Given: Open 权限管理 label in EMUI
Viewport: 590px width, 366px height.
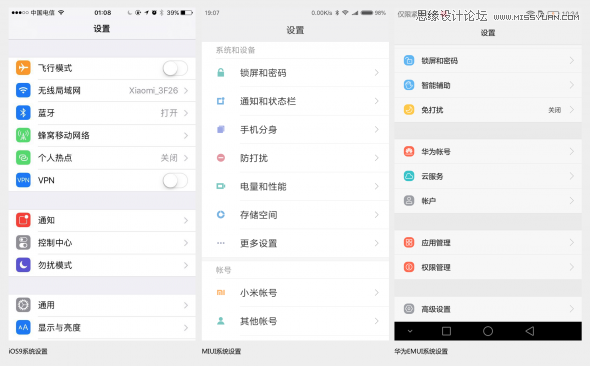Looking at the screenshot, I should tap(436, 267).
